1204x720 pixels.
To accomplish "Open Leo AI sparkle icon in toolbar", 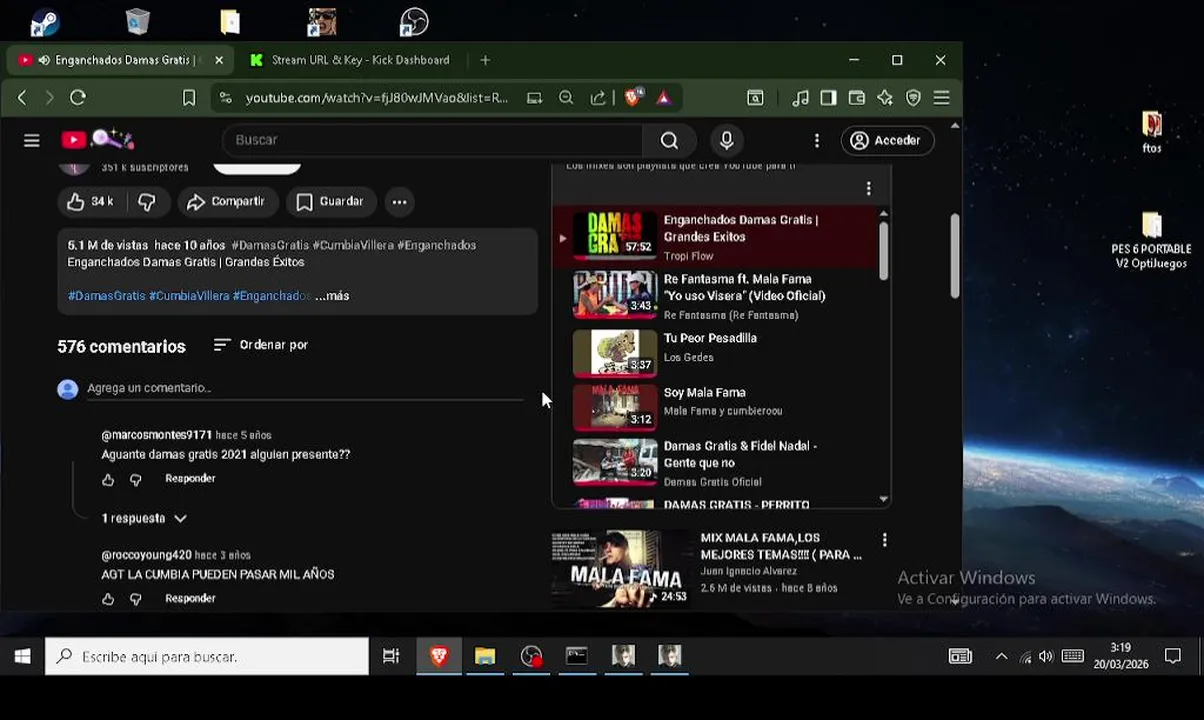I will coord(885,98).
